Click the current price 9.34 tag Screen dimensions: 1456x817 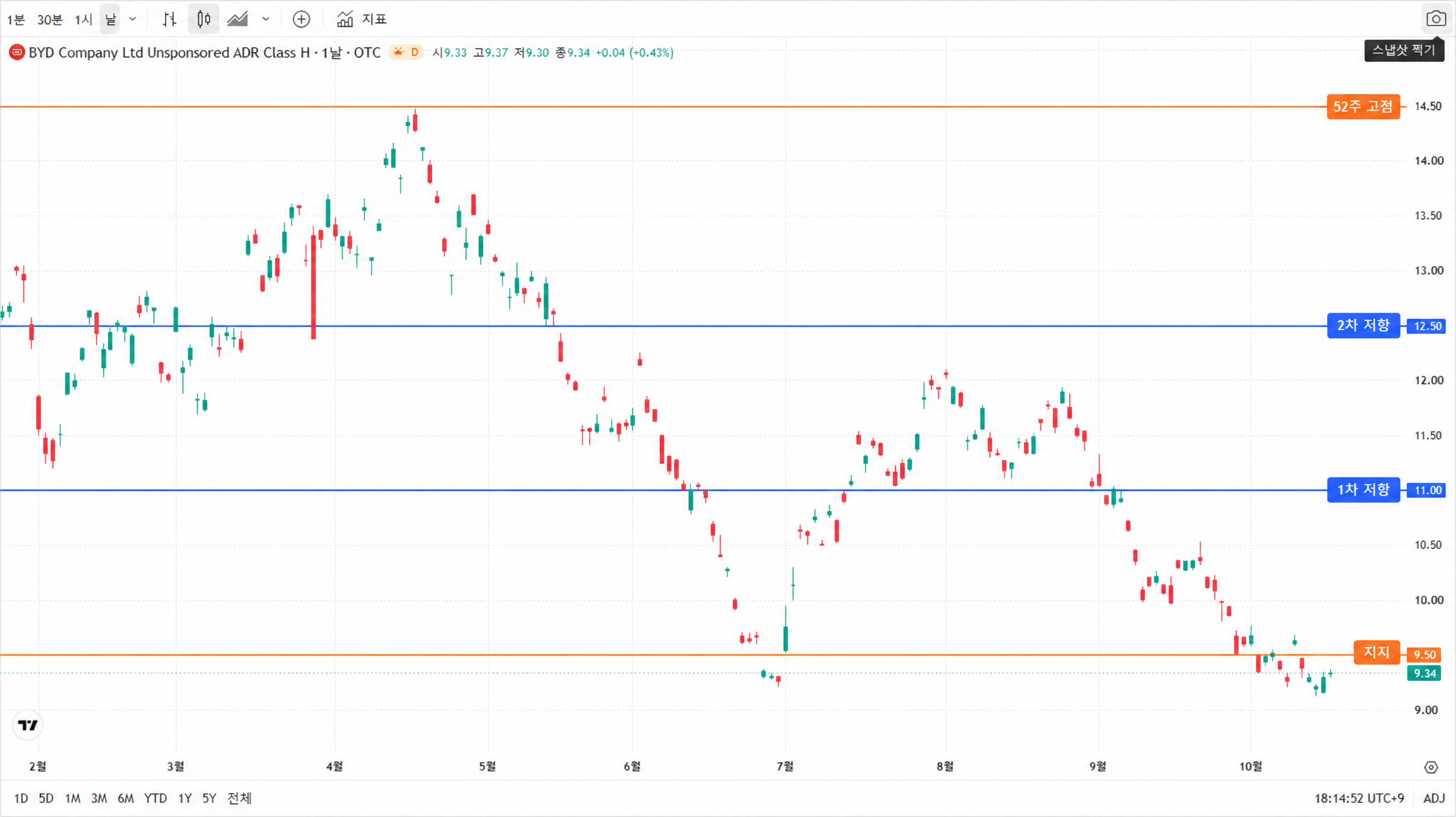point(1425,673)
